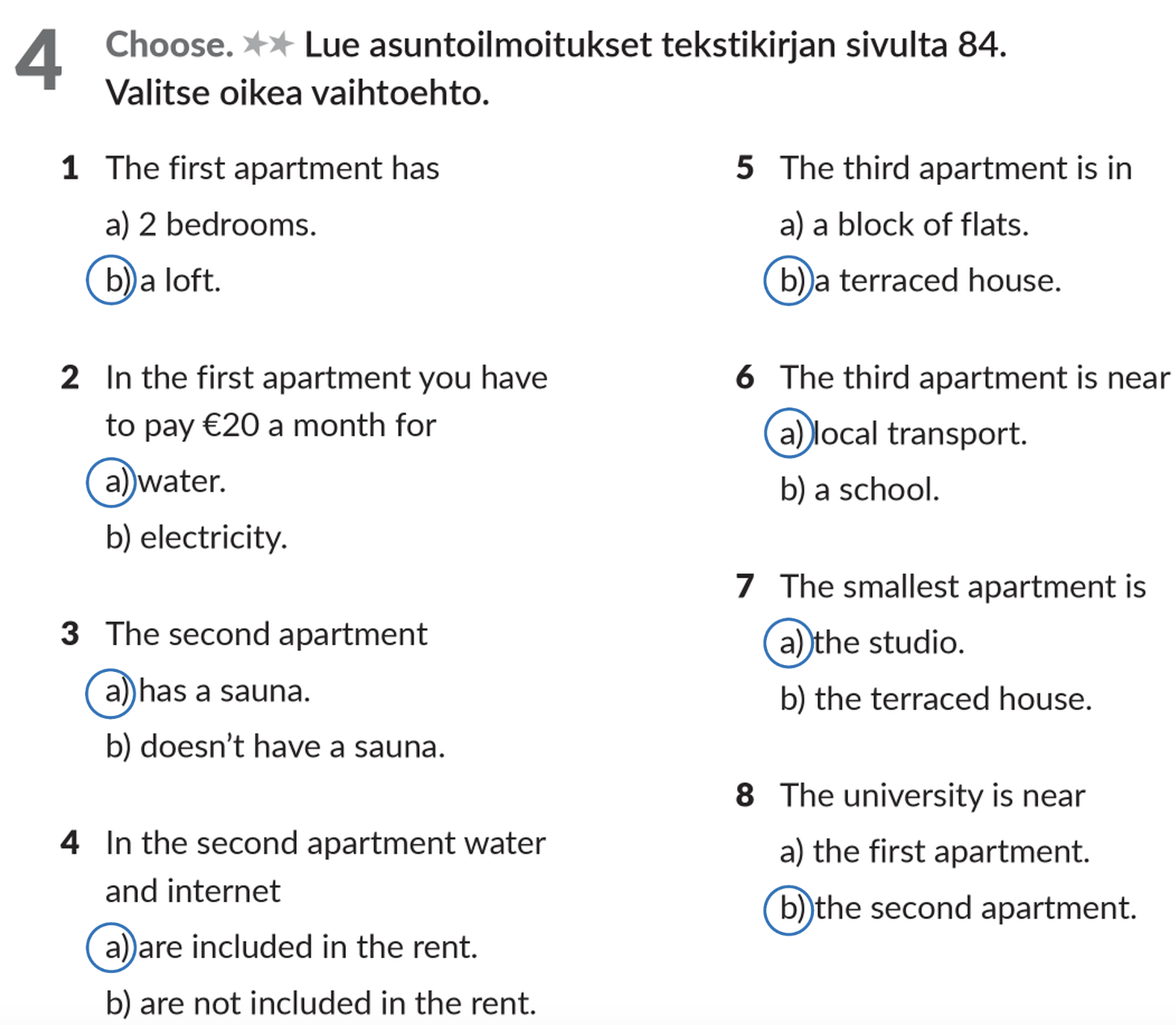Click question 8 "The university is near"
This screenshot has width=1176, height=1025.
(x=932, y=796)
